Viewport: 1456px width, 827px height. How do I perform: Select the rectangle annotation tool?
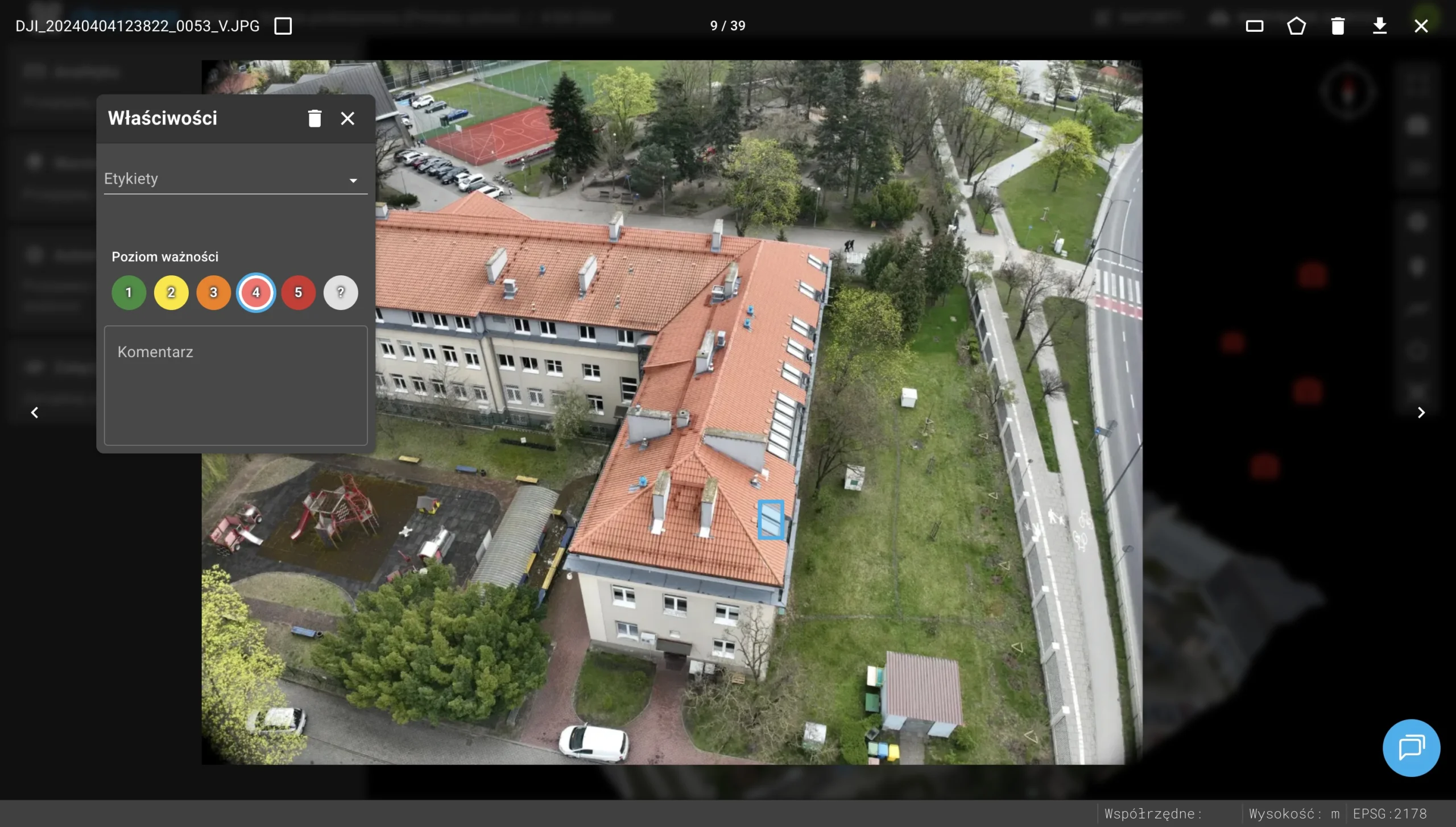(x=1254, y=26)
